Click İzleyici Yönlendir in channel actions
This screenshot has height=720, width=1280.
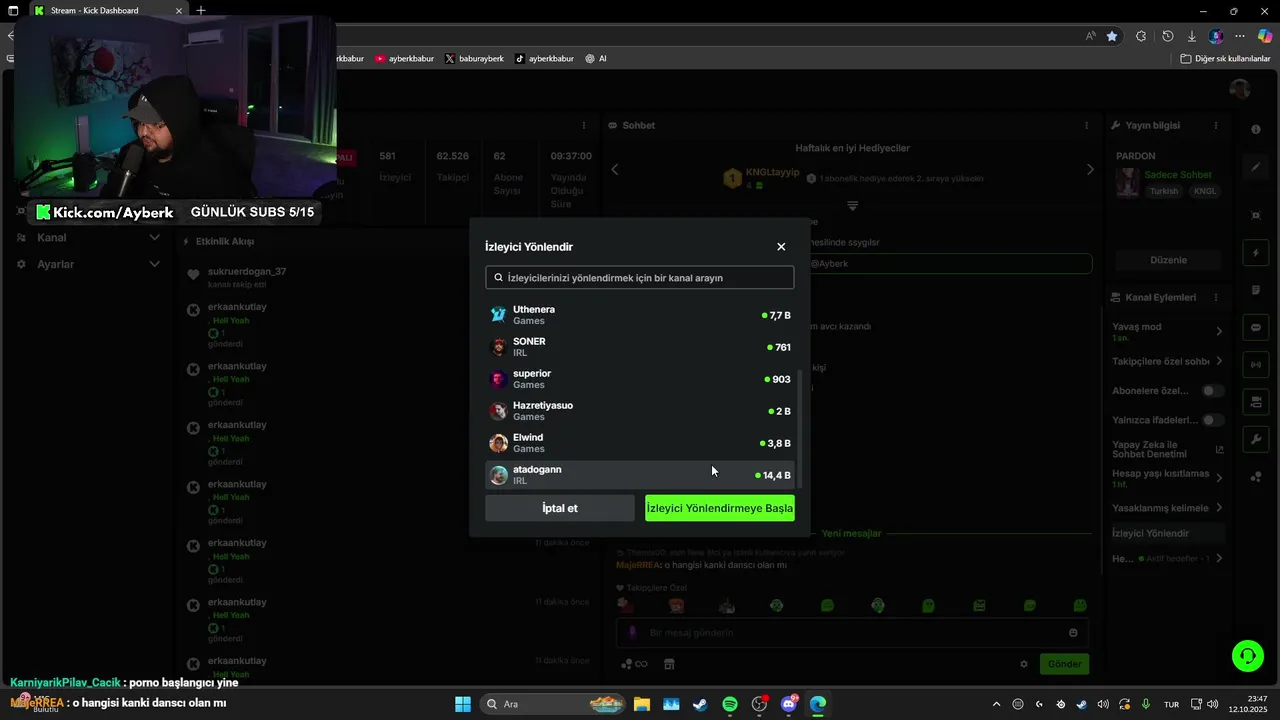tap(1167, 534)
